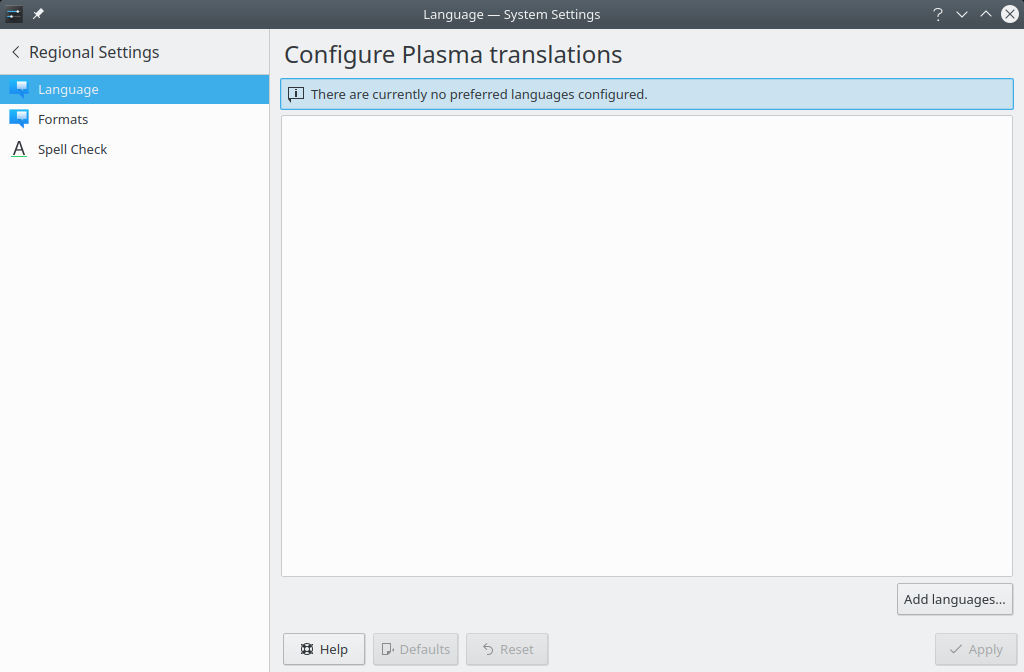Click the info icon in the message banner
1024x672 pixels.
click(296, 94)
